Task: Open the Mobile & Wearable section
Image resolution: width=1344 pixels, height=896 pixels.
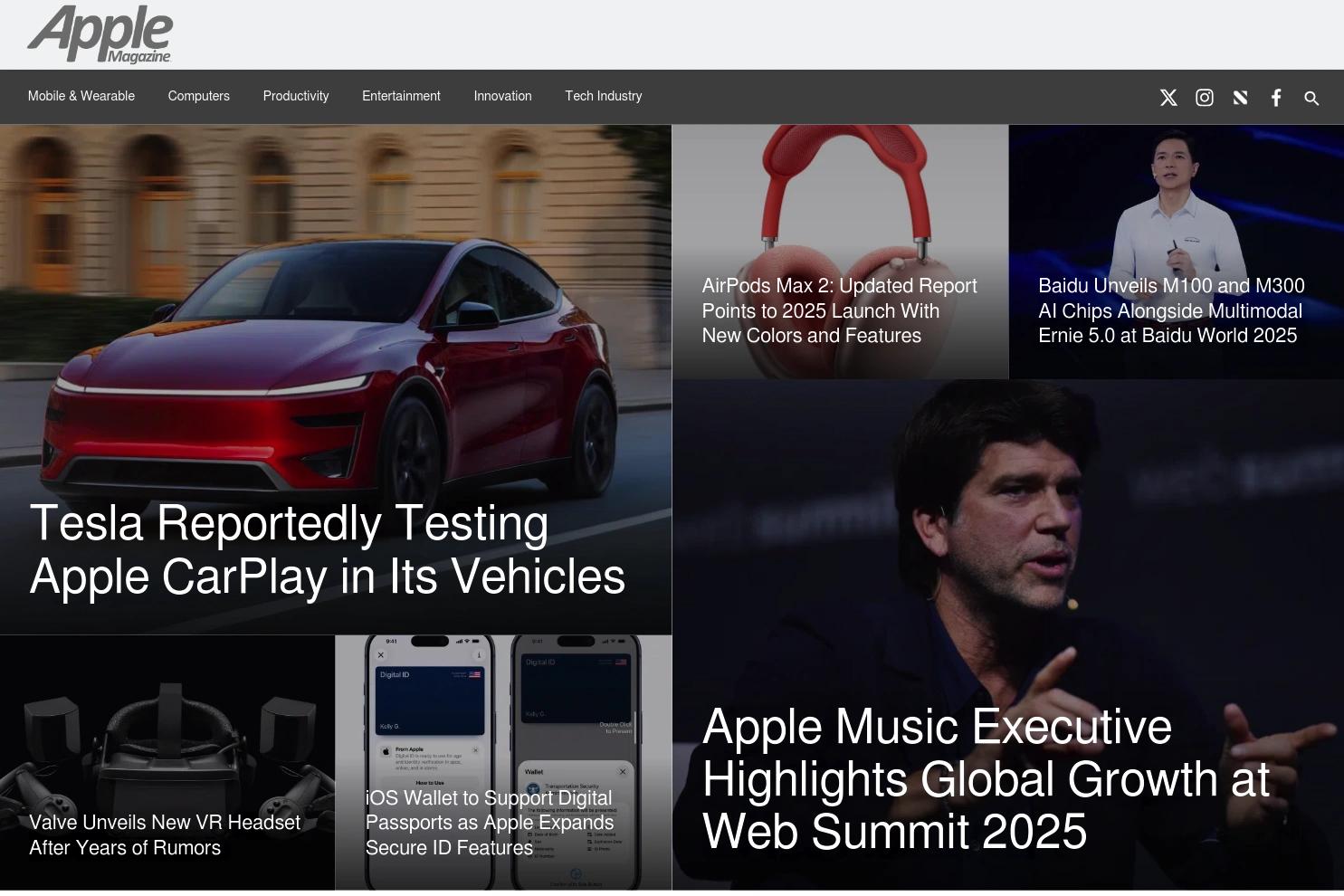Action: [81, 96]
